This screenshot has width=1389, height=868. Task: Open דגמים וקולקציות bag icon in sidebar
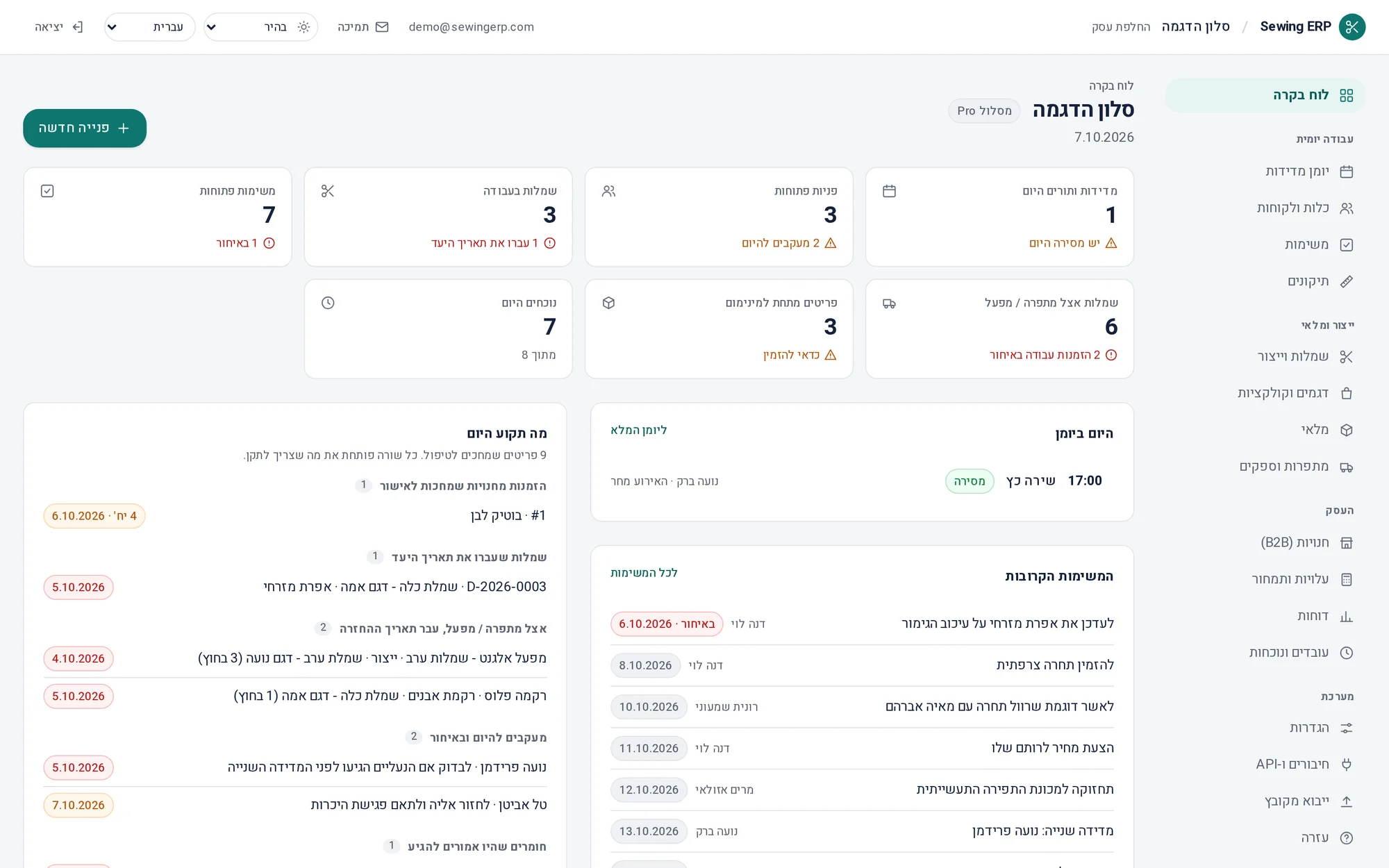1346,393
